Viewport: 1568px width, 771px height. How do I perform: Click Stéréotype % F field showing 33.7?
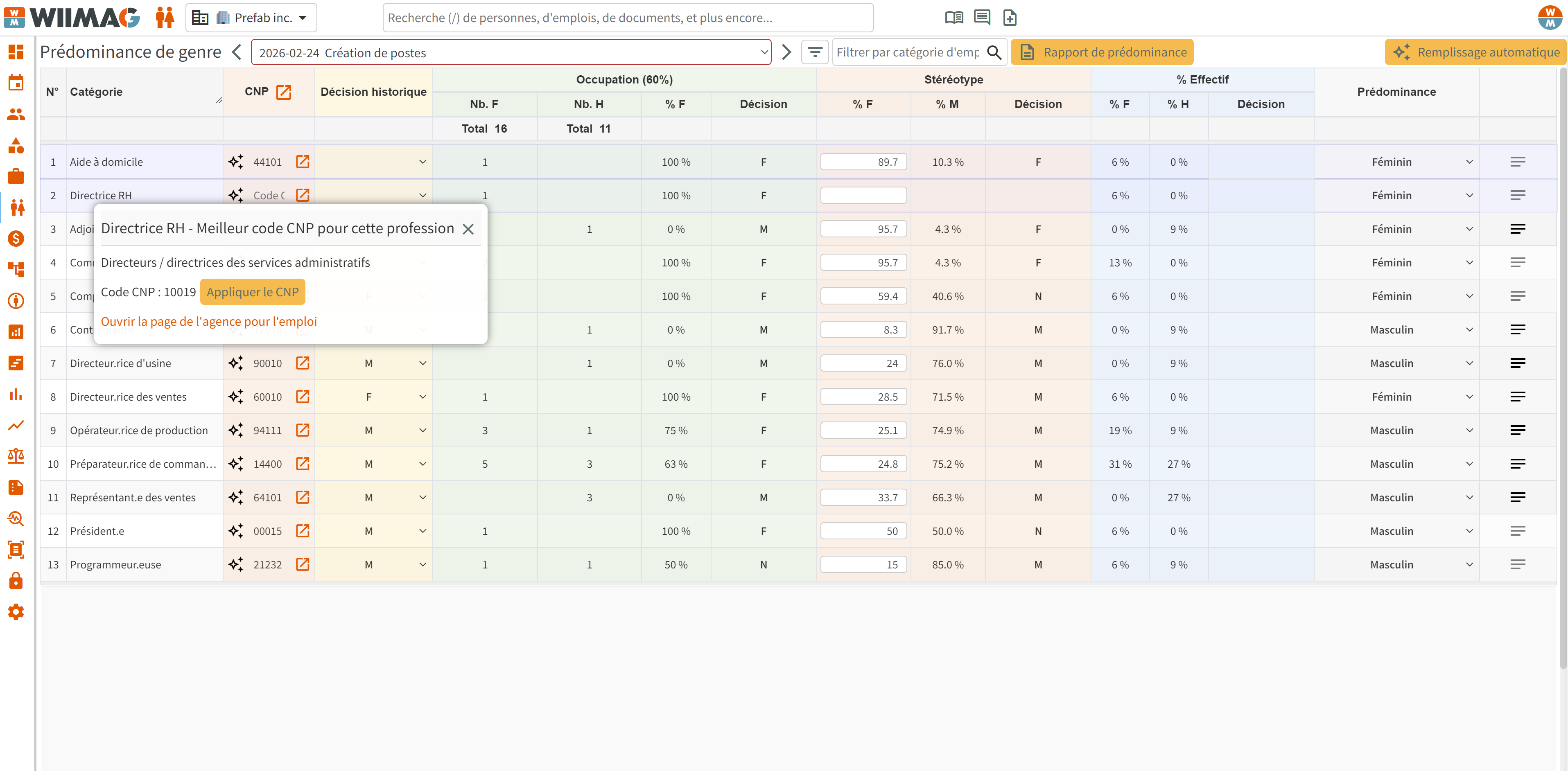(863, 498)
